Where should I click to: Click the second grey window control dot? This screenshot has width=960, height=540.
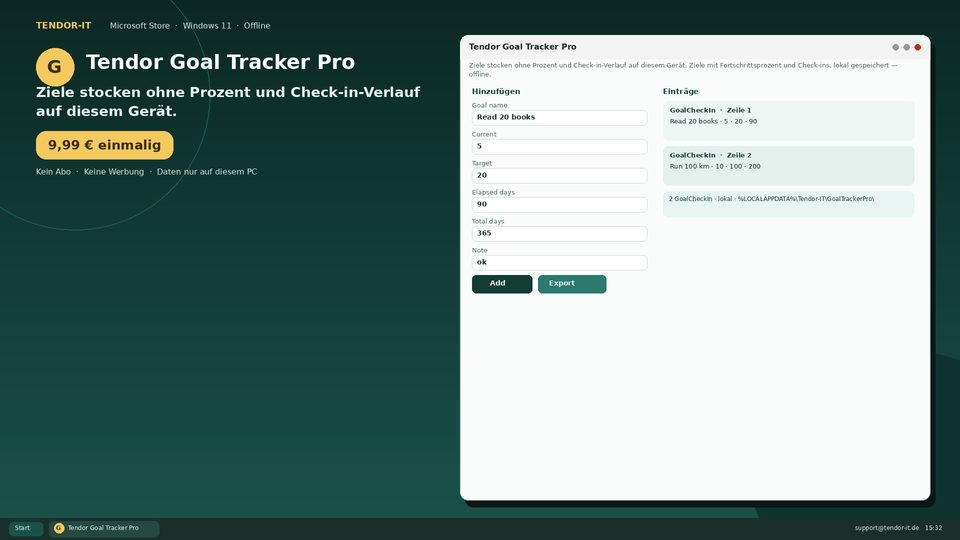pos(906,47)
